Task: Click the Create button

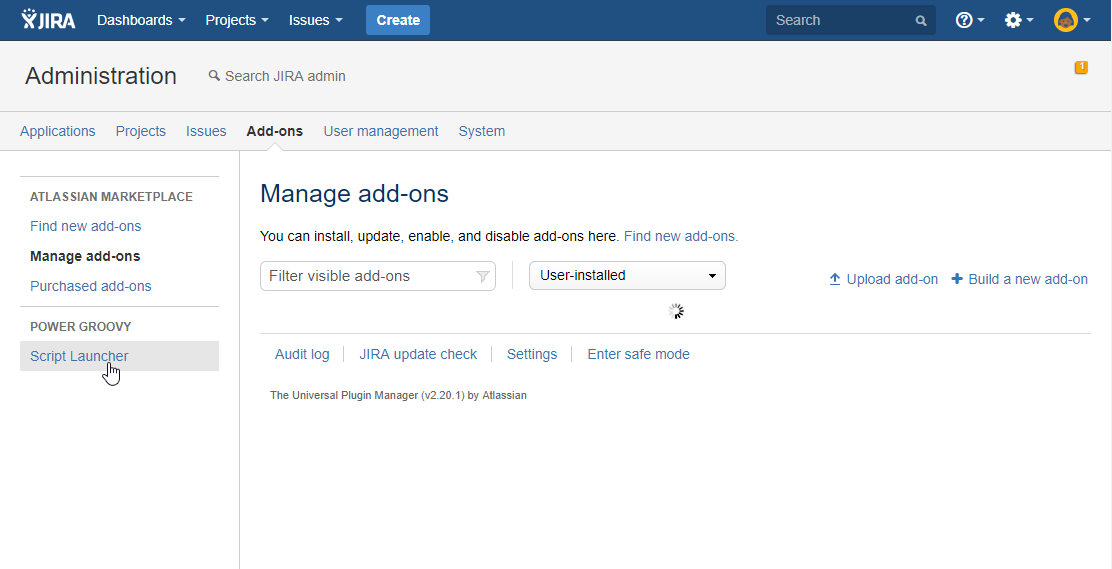Action: coord(398,20)
